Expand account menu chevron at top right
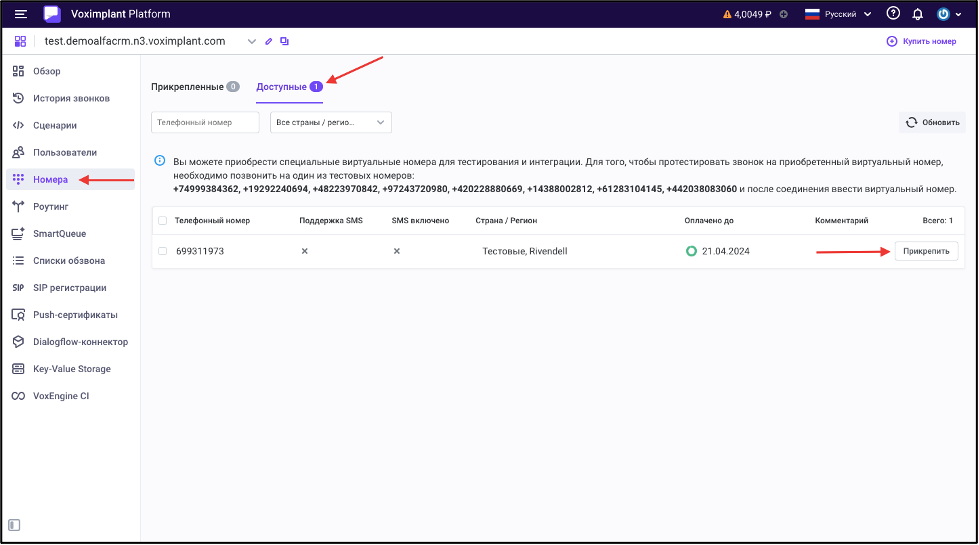 click(958, 14)
